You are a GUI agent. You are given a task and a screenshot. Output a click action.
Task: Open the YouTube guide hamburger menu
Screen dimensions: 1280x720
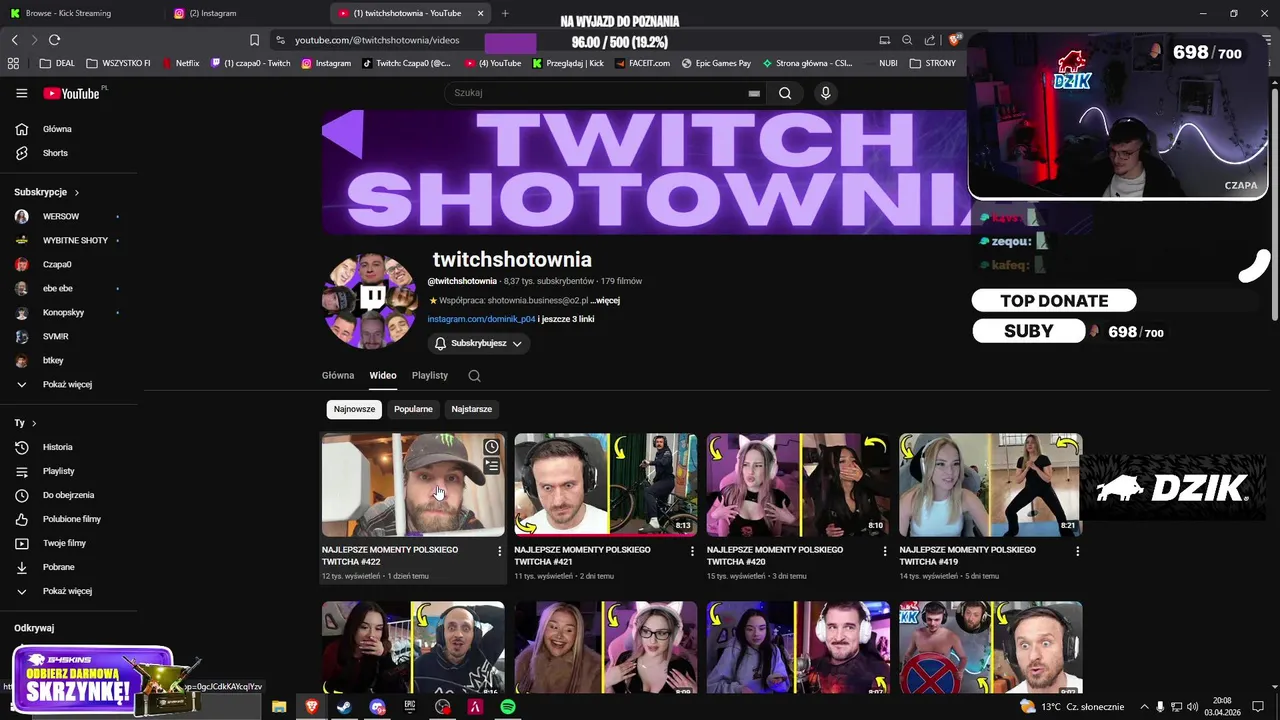click(x=21, y=93)
